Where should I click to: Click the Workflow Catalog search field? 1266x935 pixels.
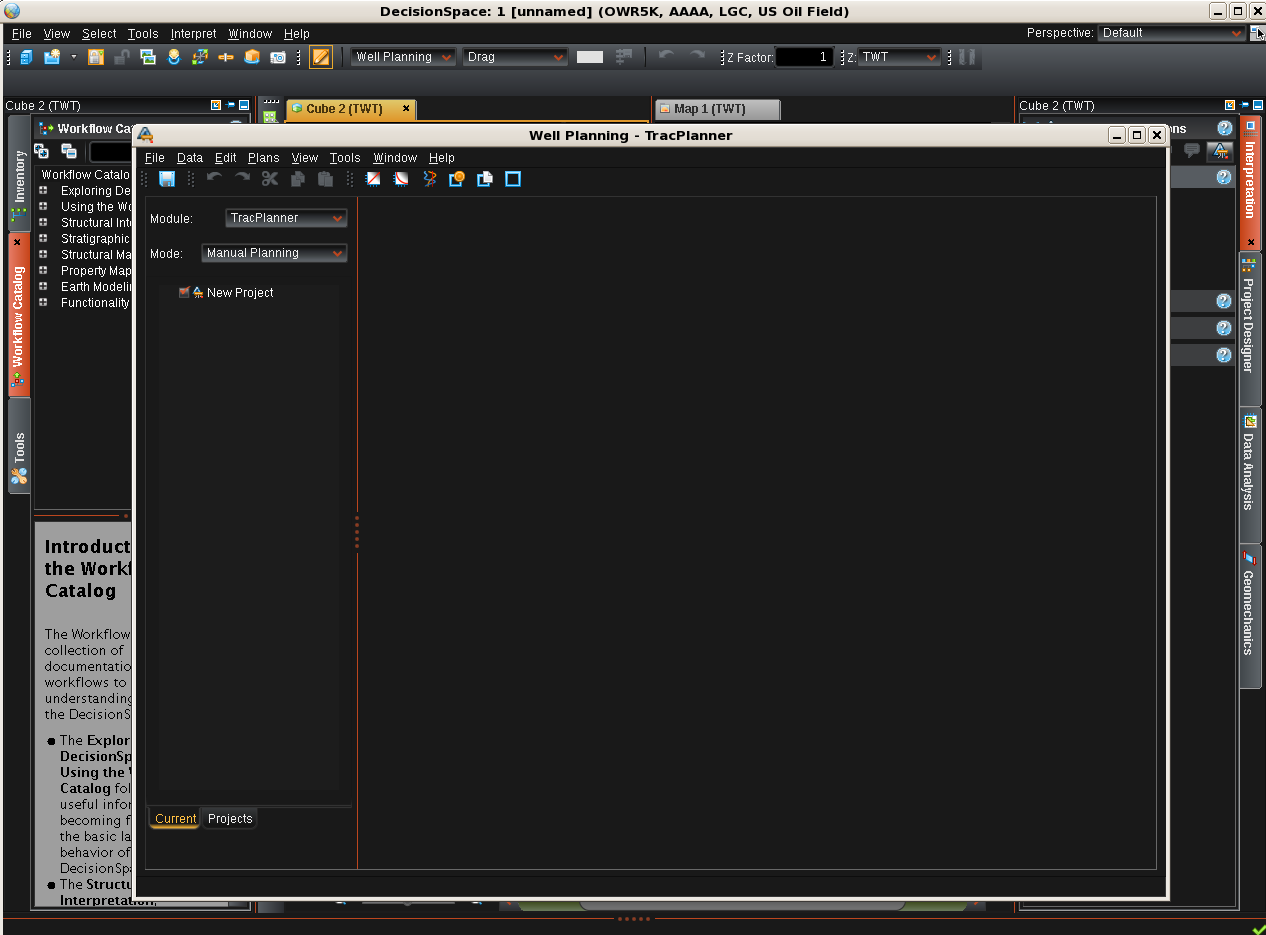(x=112, y=152)
